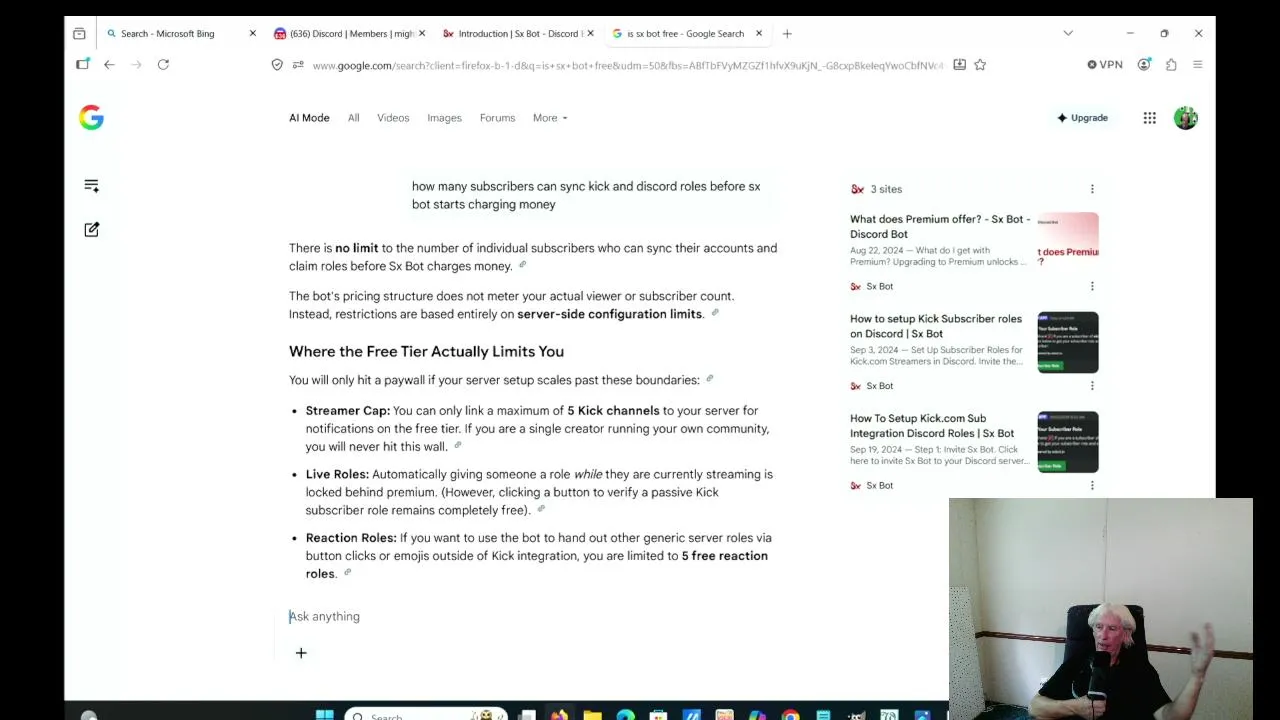
Task: Click the Kick Subscriber roles video thumbnail
Action: coord(1068,343)
